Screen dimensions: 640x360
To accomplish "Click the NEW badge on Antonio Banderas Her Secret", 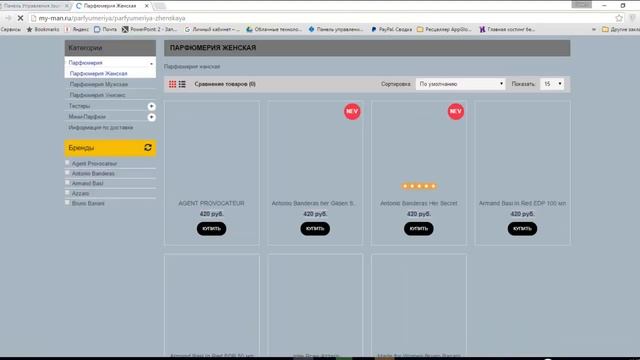I will coord(456,111).
